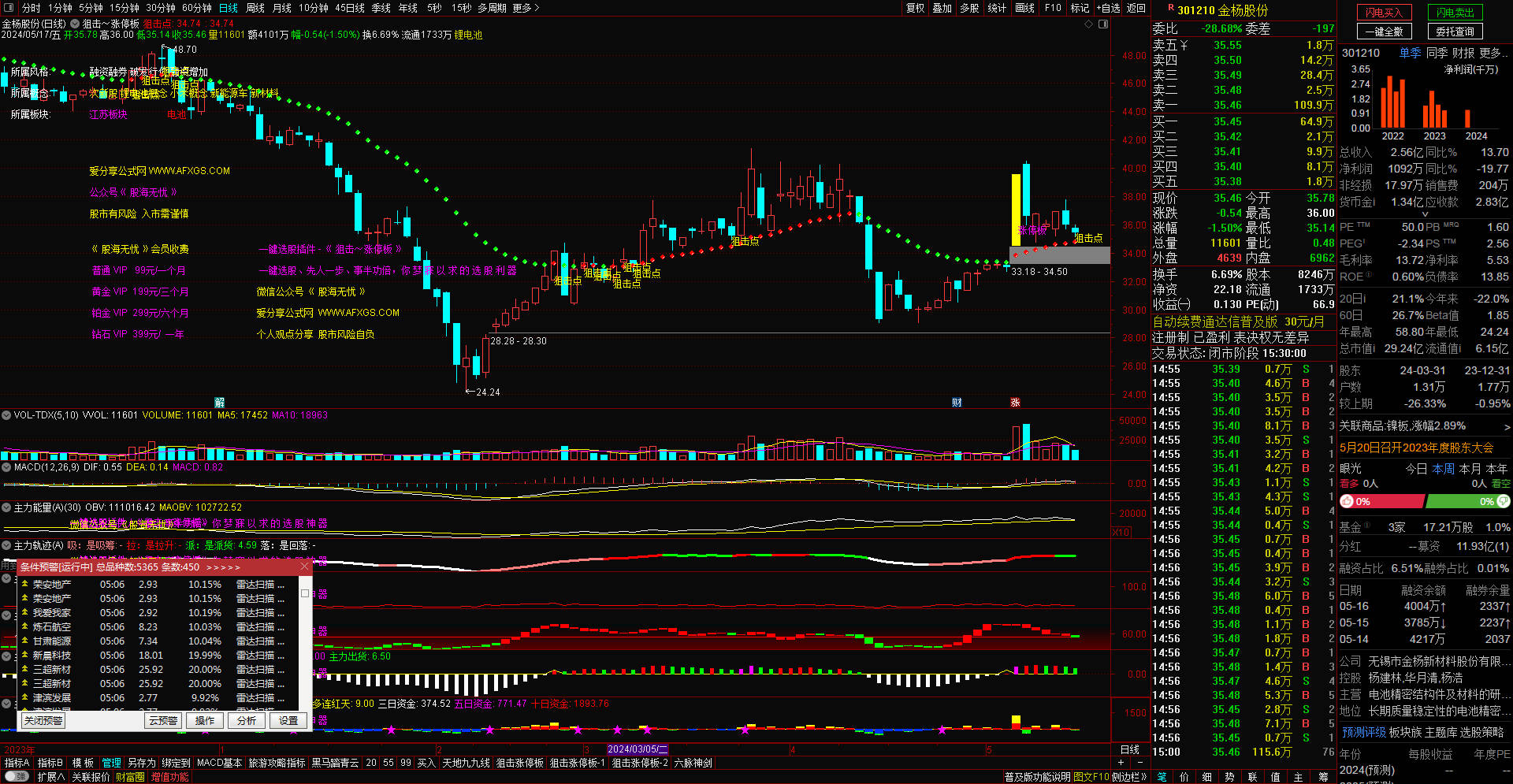Click the red 涨 marker below chart

(1015, 403)
